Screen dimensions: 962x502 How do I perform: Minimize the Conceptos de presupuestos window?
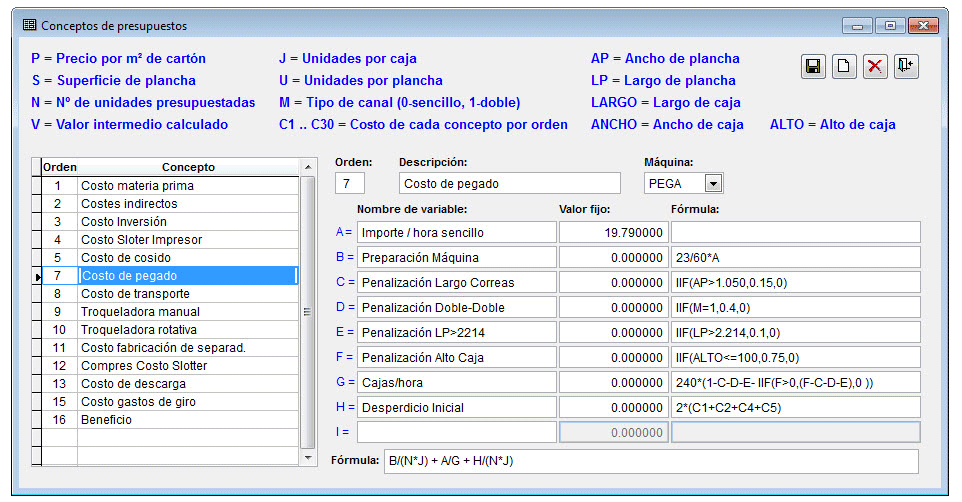(857, 26)
